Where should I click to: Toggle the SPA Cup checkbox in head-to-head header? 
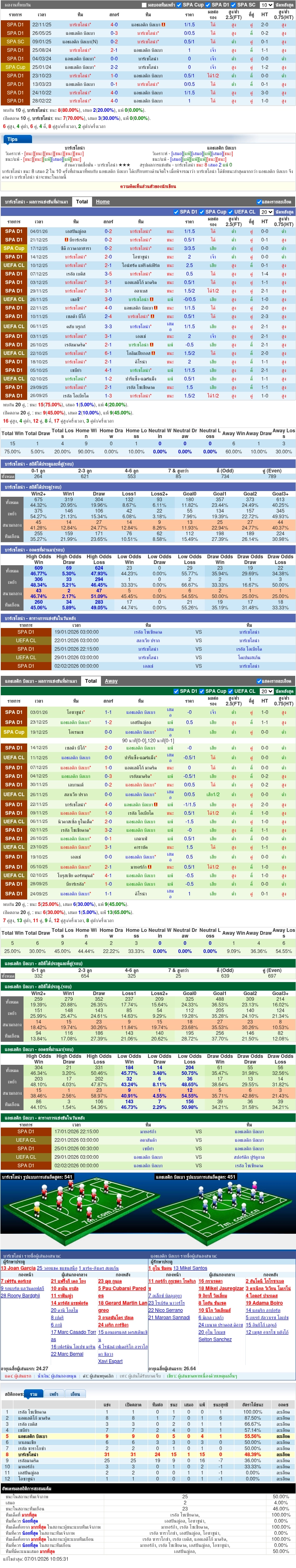[x=180, y=4]
